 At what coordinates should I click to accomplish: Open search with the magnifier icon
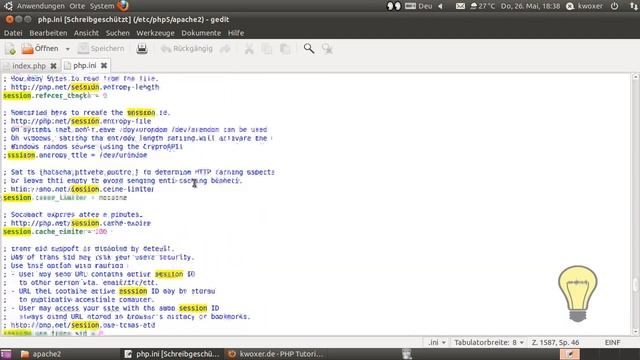coord(309,49)
